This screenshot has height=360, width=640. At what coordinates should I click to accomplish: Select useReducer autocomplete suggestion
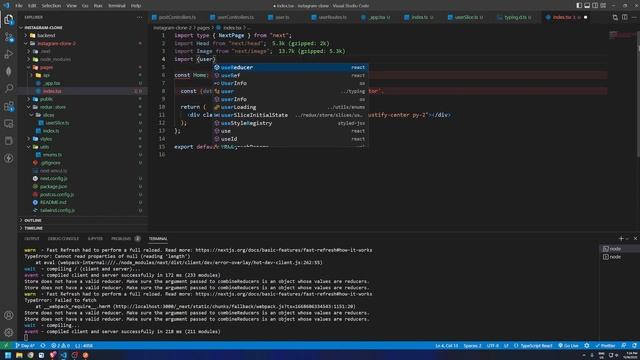(x=290, y=67)
